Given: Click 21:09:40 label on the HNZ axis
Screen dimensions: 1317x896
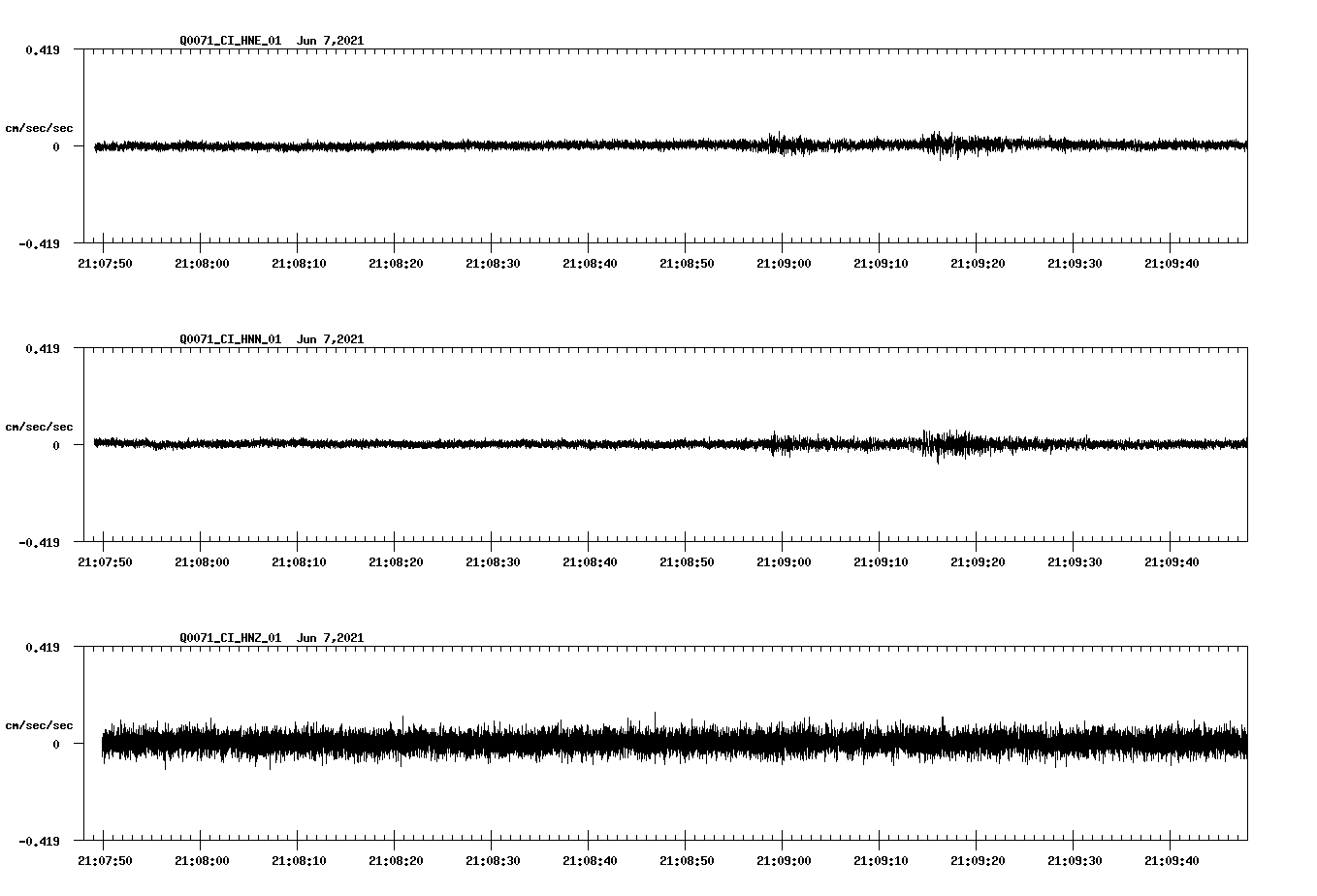Looking at the screenshot, I should coord(1172,861).
